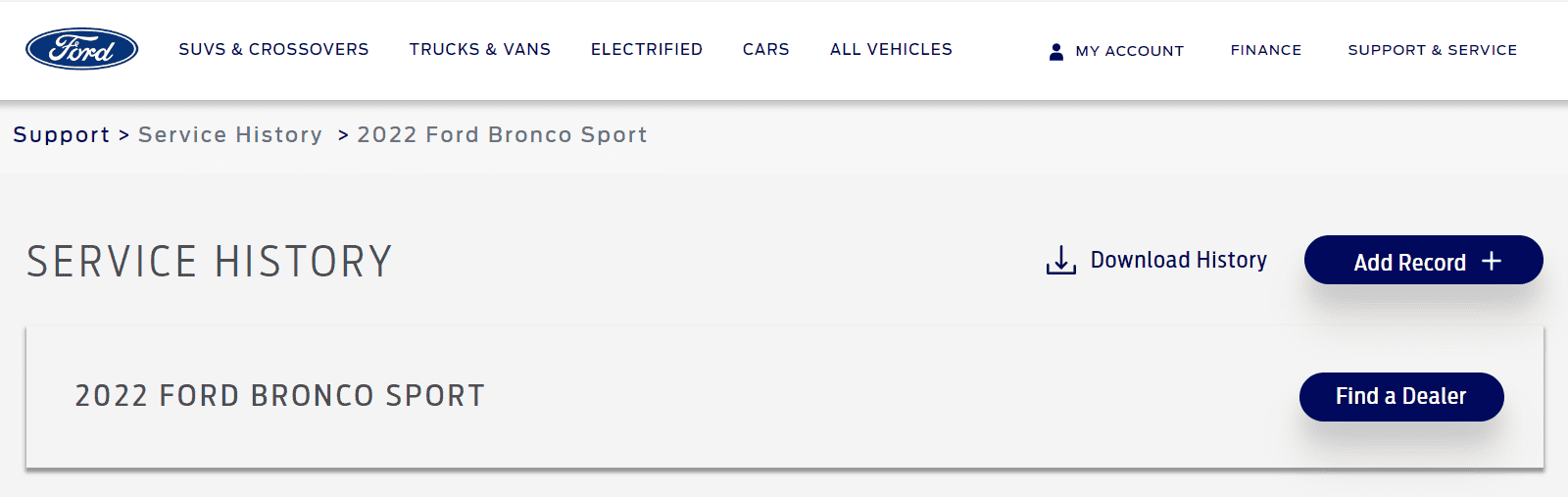
Task: Open the Finance menu
Action: point(1266,50)
